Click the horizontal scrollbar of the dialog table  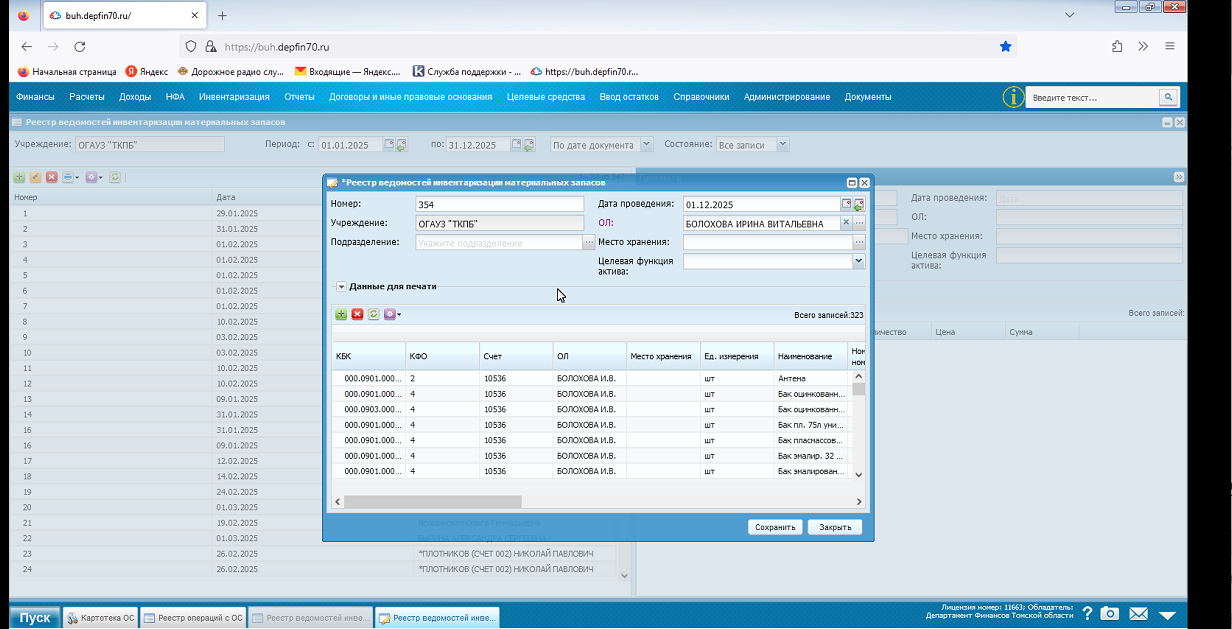[x=433, y=502]
